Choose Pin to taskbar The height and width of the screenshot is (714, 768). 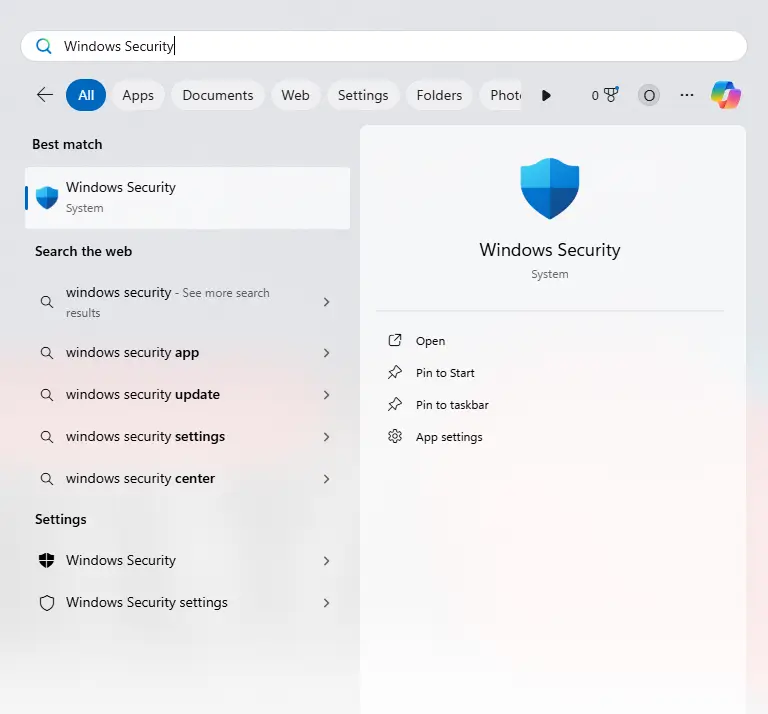(452, 405)
